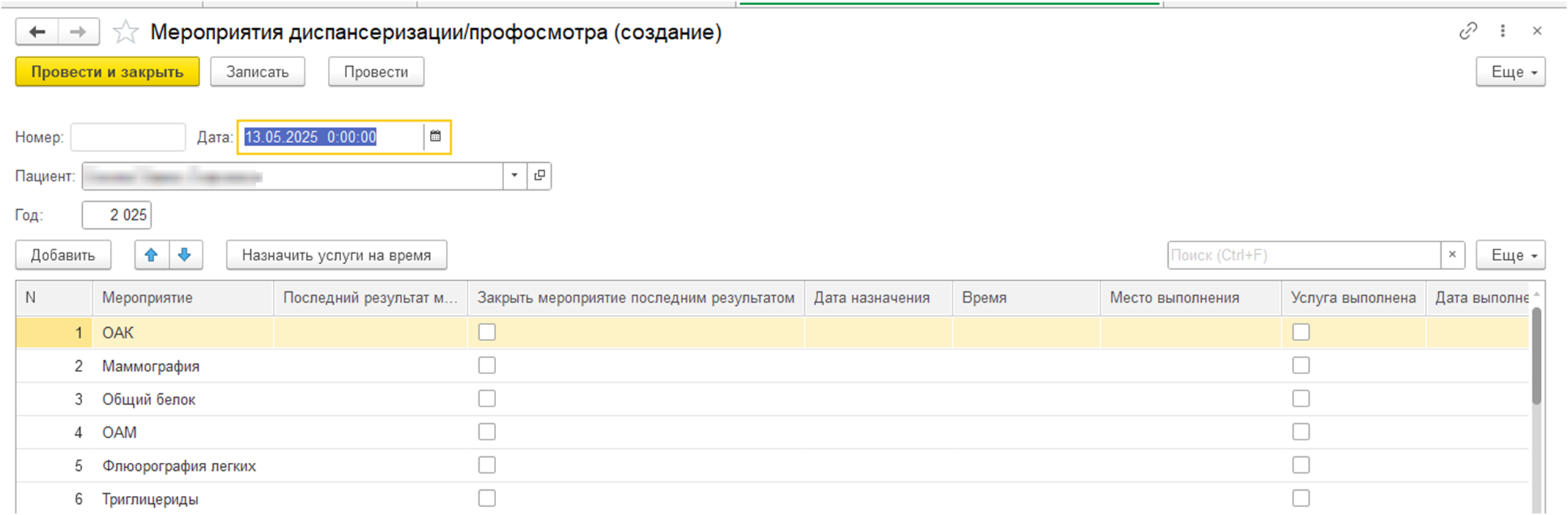
Task: Check close-by-last-result box for ОАК
Action: click(x=486, y=332)
